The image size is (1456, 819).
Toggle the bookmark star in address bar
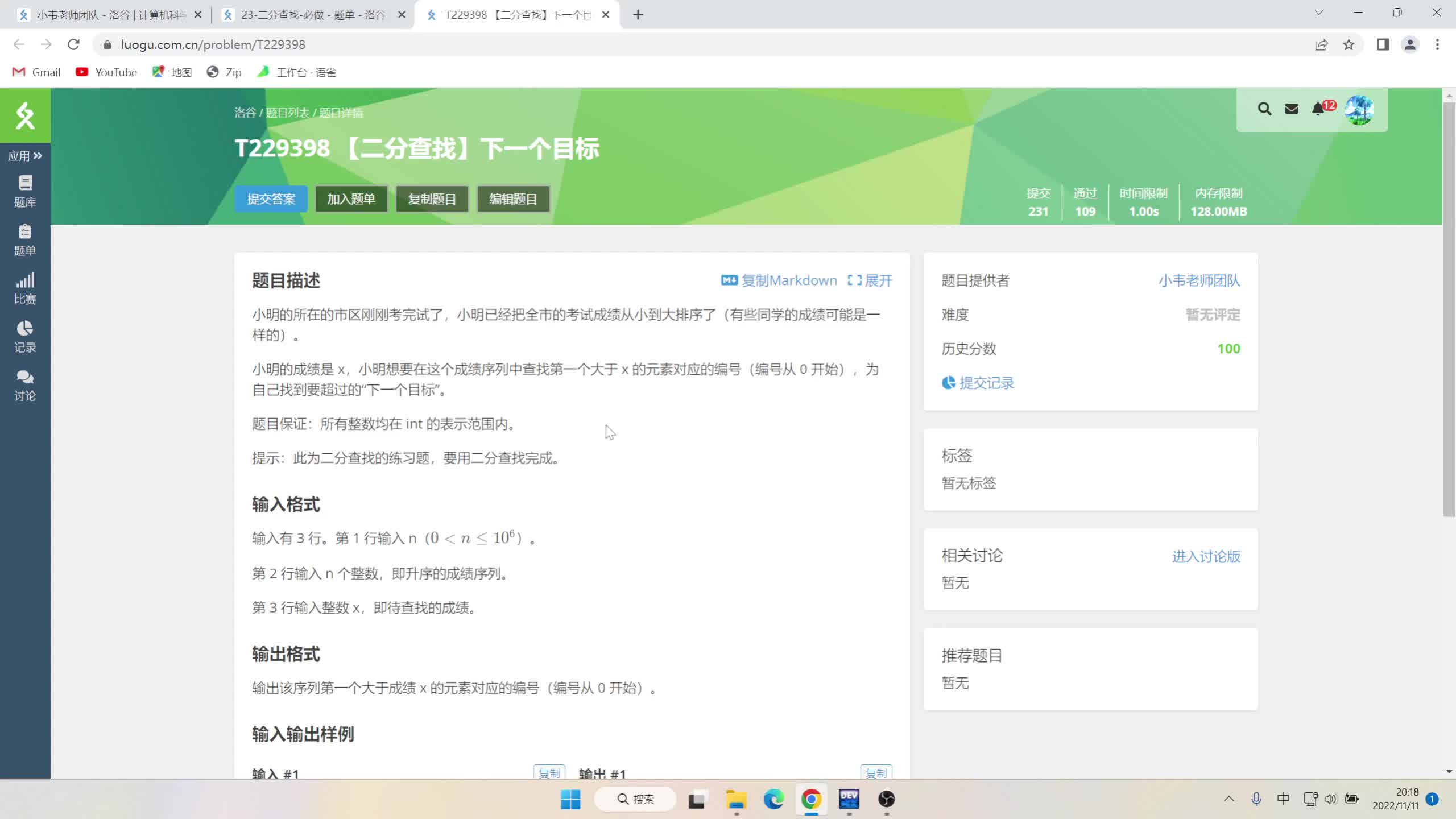pos(1349,44)
